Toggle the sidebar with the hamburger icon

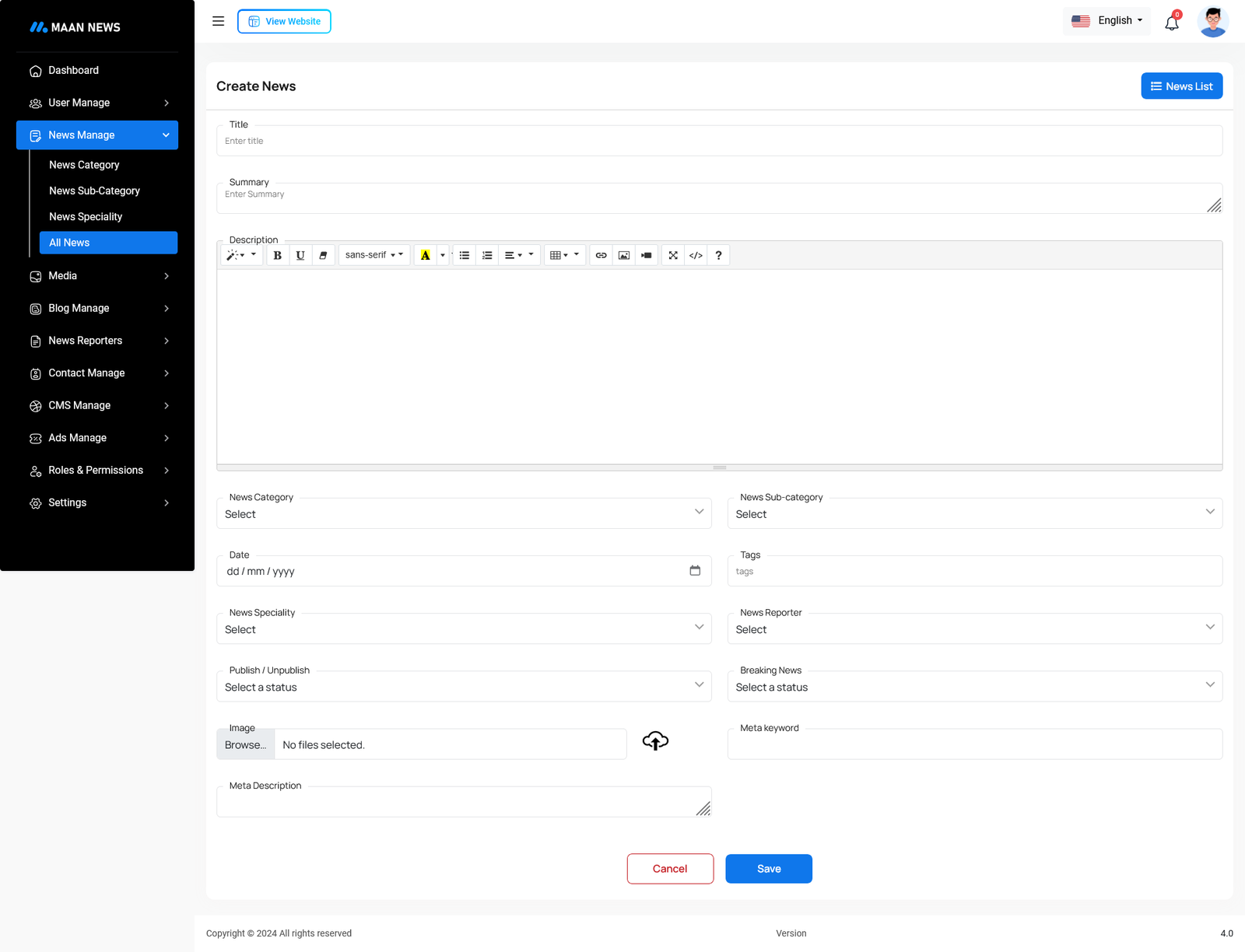click(219, 21)
